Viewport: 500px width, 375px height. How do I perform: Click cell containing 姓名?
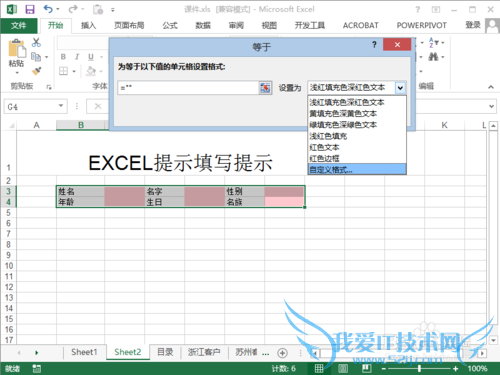[x=80, y=191]
